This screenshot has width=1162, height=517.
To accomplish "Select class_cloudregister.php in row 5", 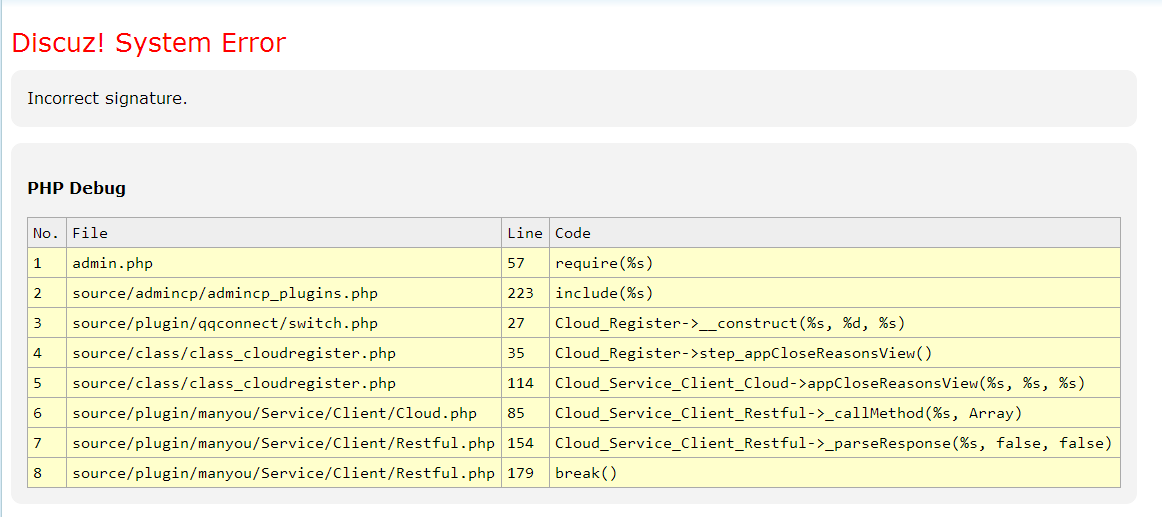I will [234, 383].
